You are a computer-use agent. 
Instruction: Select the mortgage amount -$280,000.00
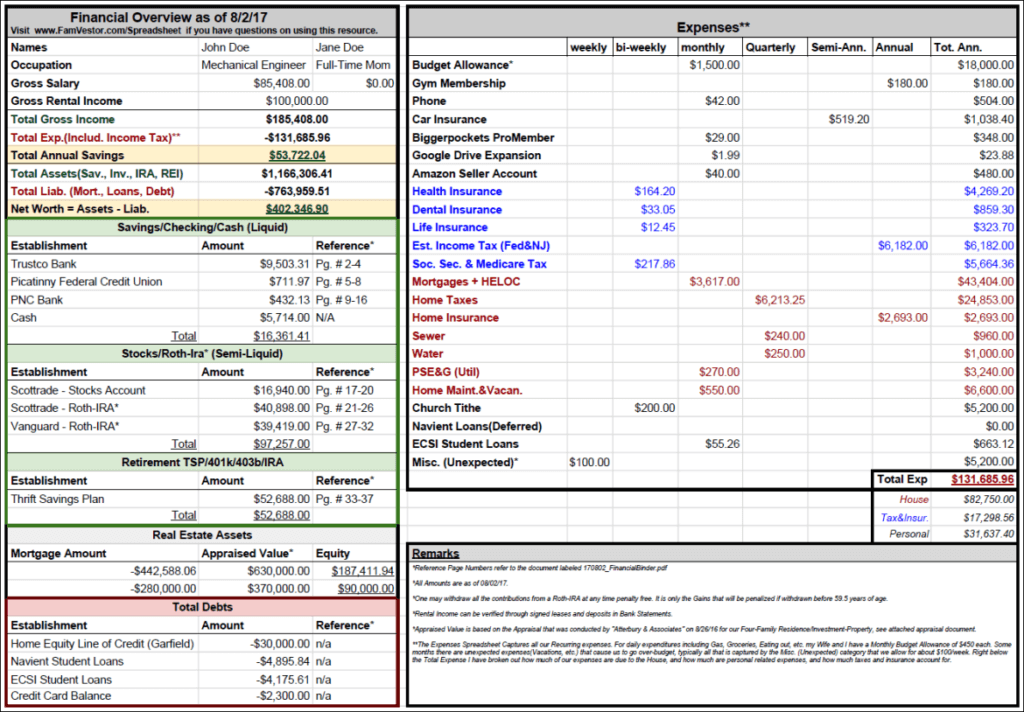(163, 589)
